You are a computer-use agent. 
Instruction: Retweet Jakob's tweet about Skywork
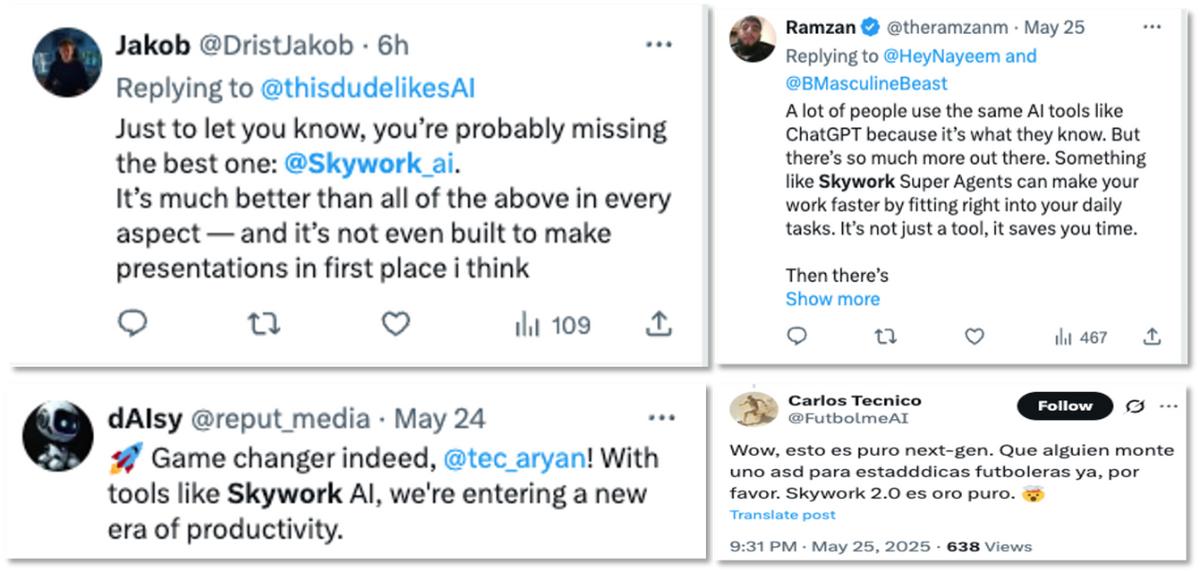(x=264, y=324)
